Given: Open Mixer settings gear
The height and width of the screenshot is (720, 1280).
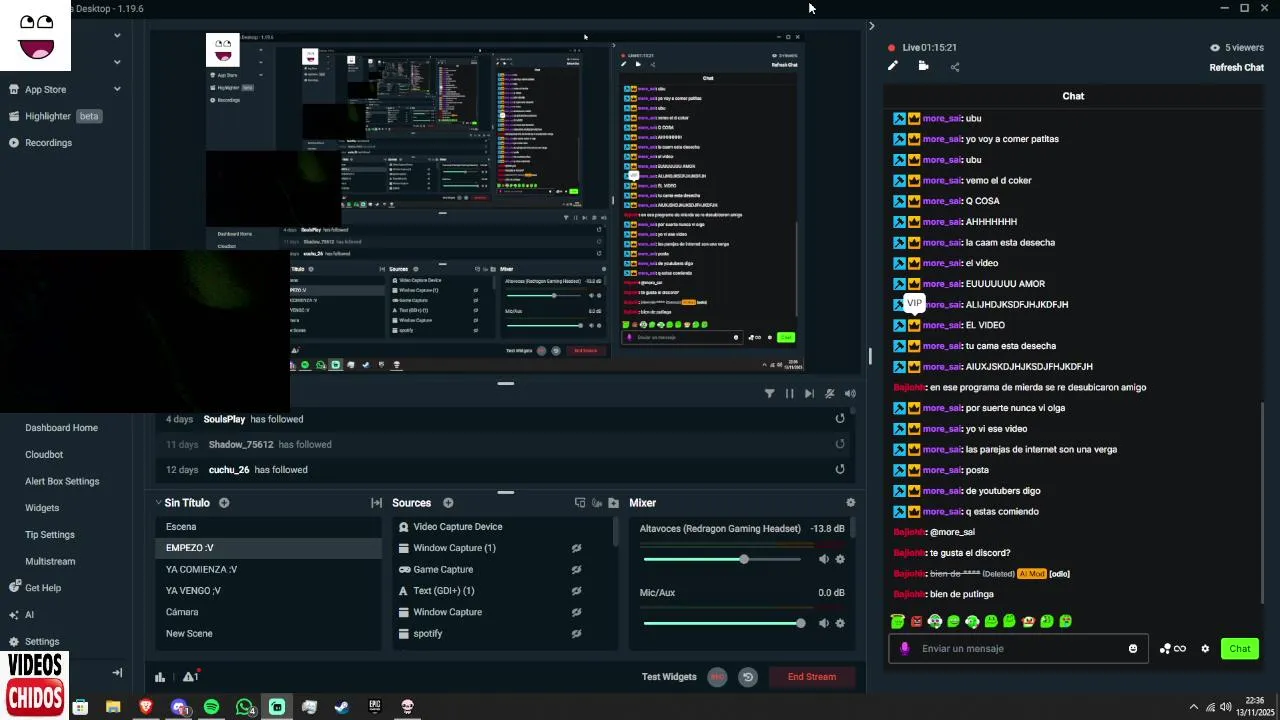Looking at the screenshot, I should (x=850, y=503).
